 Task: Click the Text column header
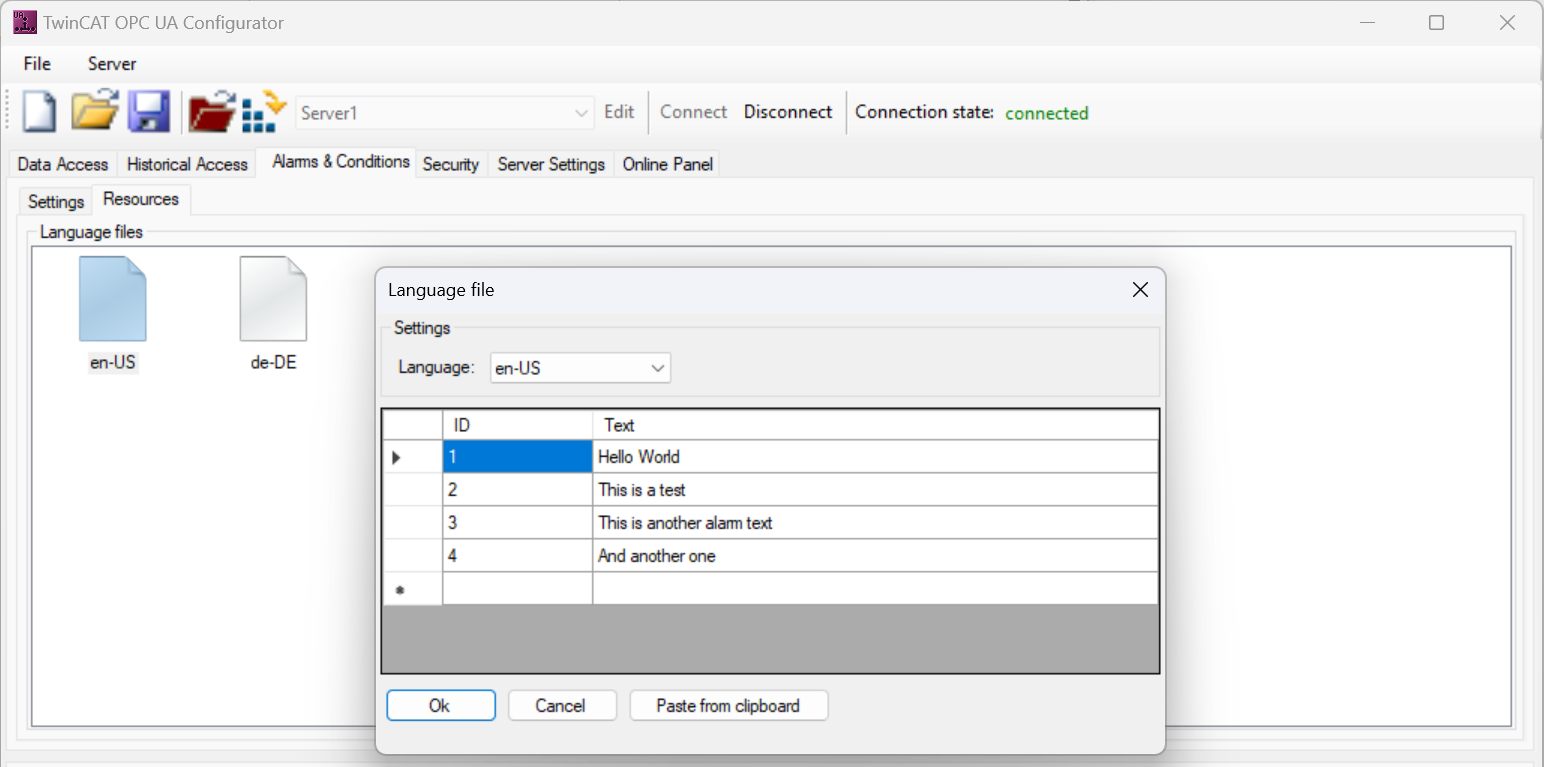tap(876, 425)
